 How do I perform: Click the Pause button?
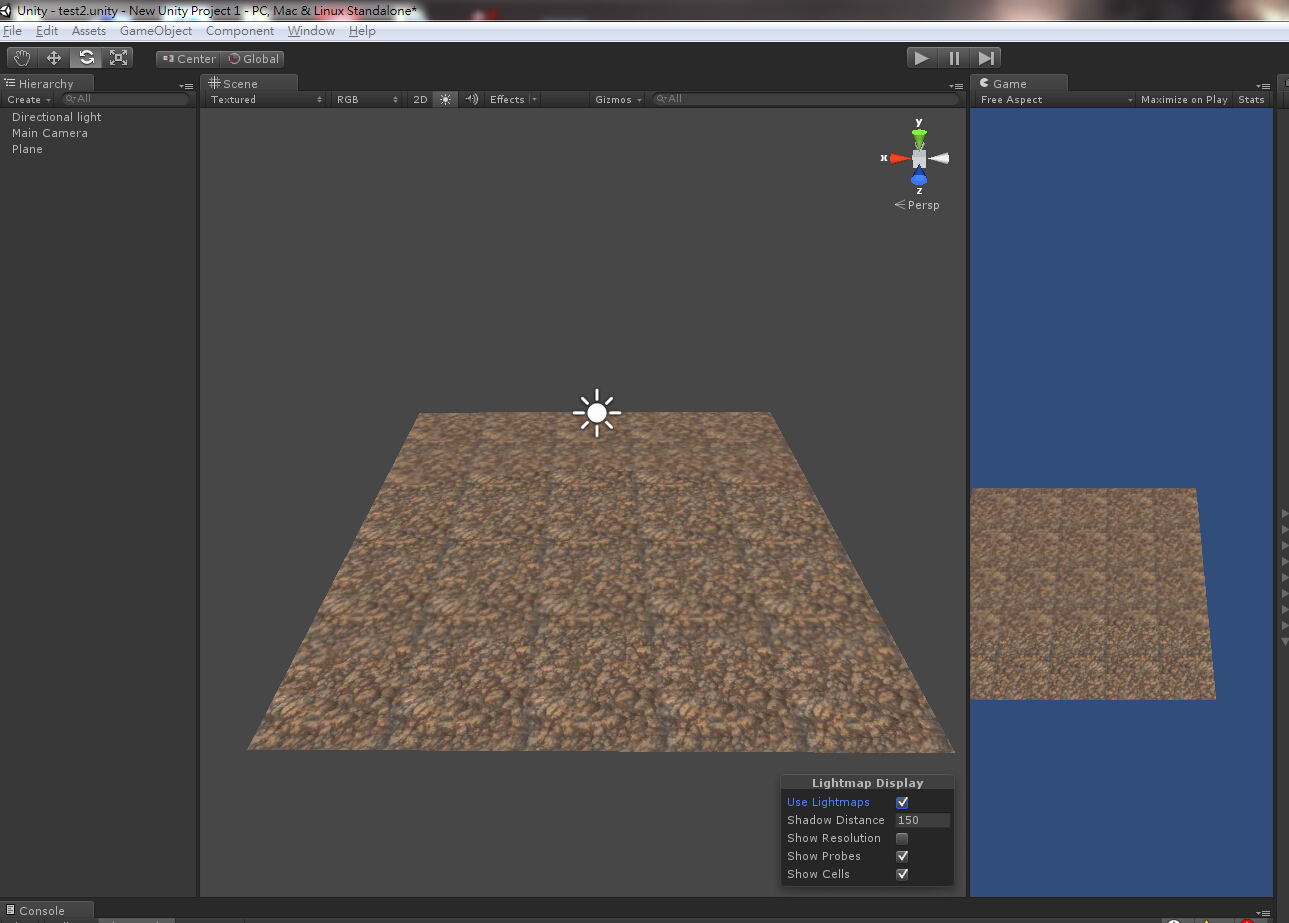[954, 58]
